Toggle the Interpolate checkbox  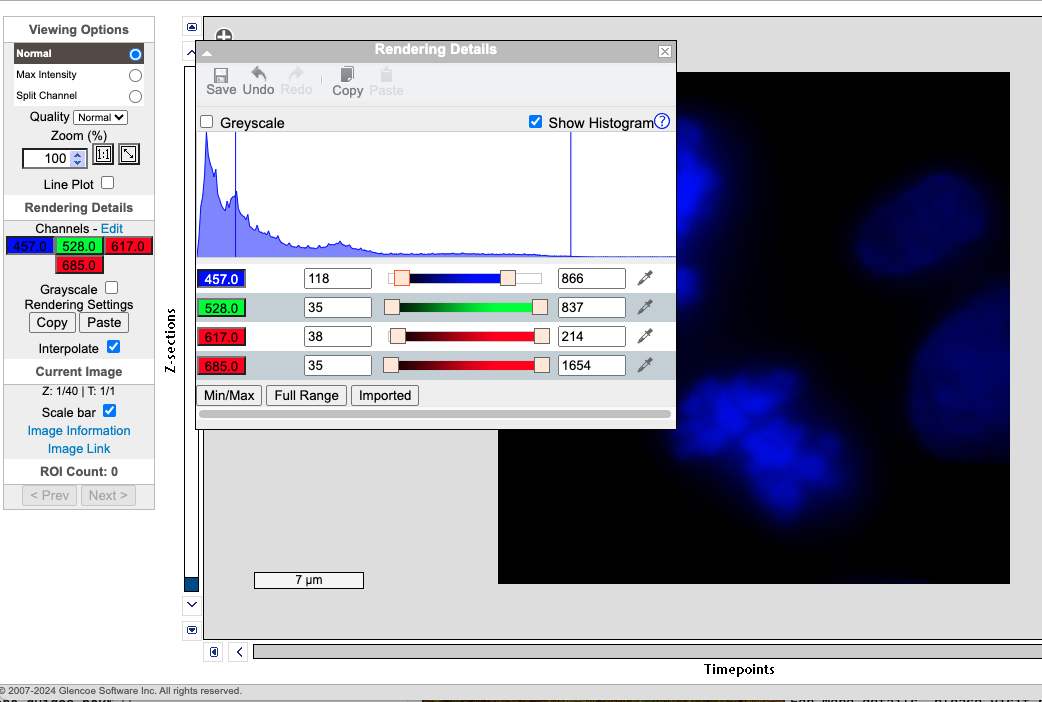coord(114,347)
